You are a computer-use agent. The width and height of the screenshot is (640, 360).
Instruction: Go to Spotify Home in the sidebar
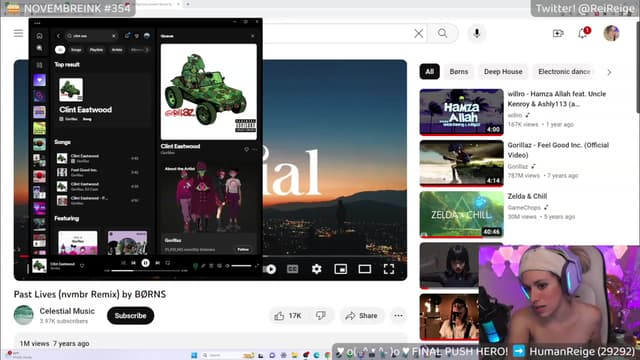click(x=40, y=36)
